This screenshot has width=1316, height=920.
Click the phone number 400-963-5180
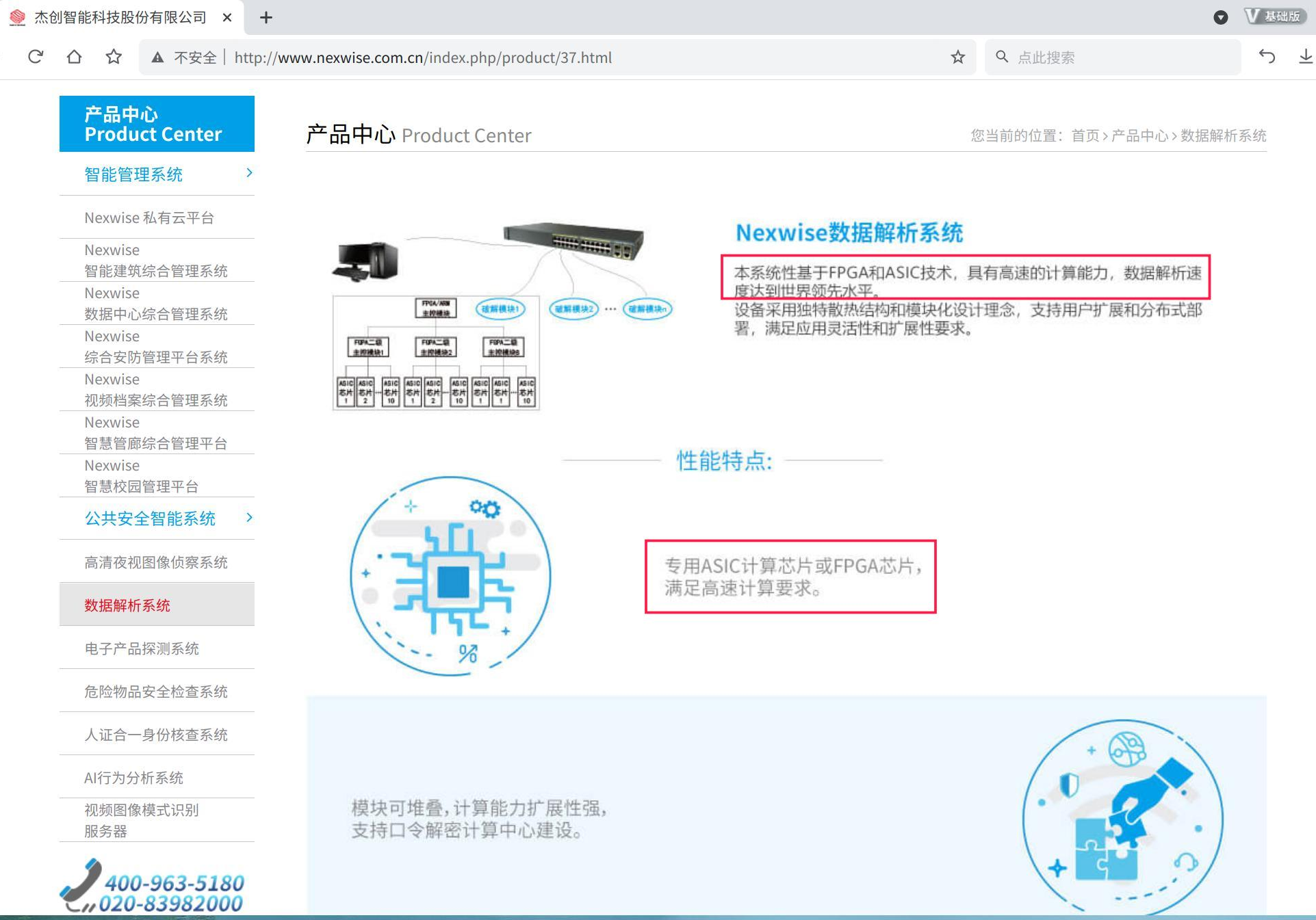point(175,882)
